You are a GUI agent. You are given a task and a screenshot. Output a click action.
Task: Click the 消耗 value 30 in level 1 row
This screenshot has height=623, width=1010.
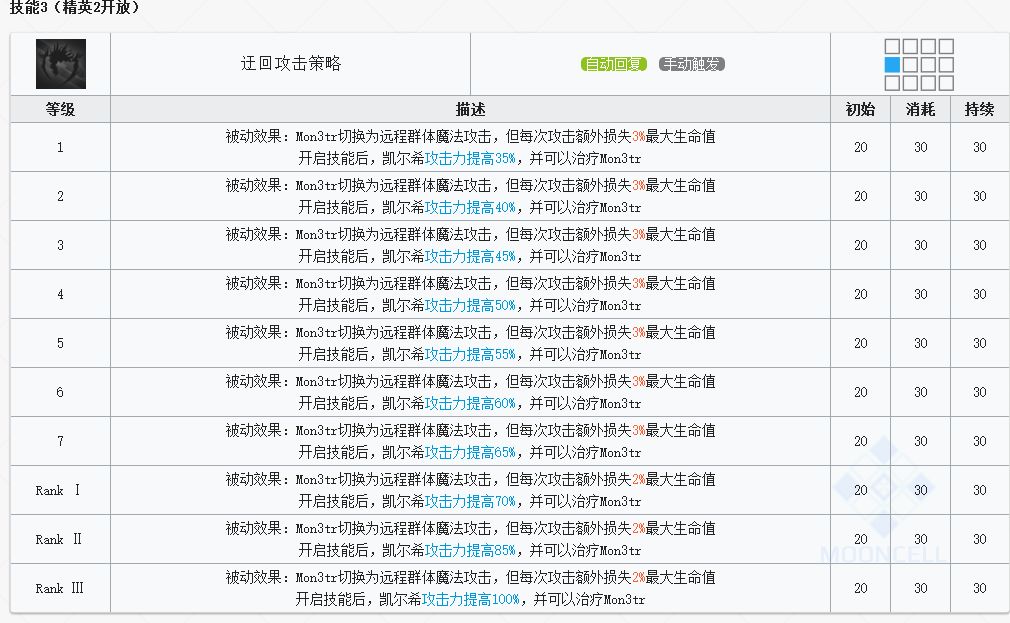point(920,148)
